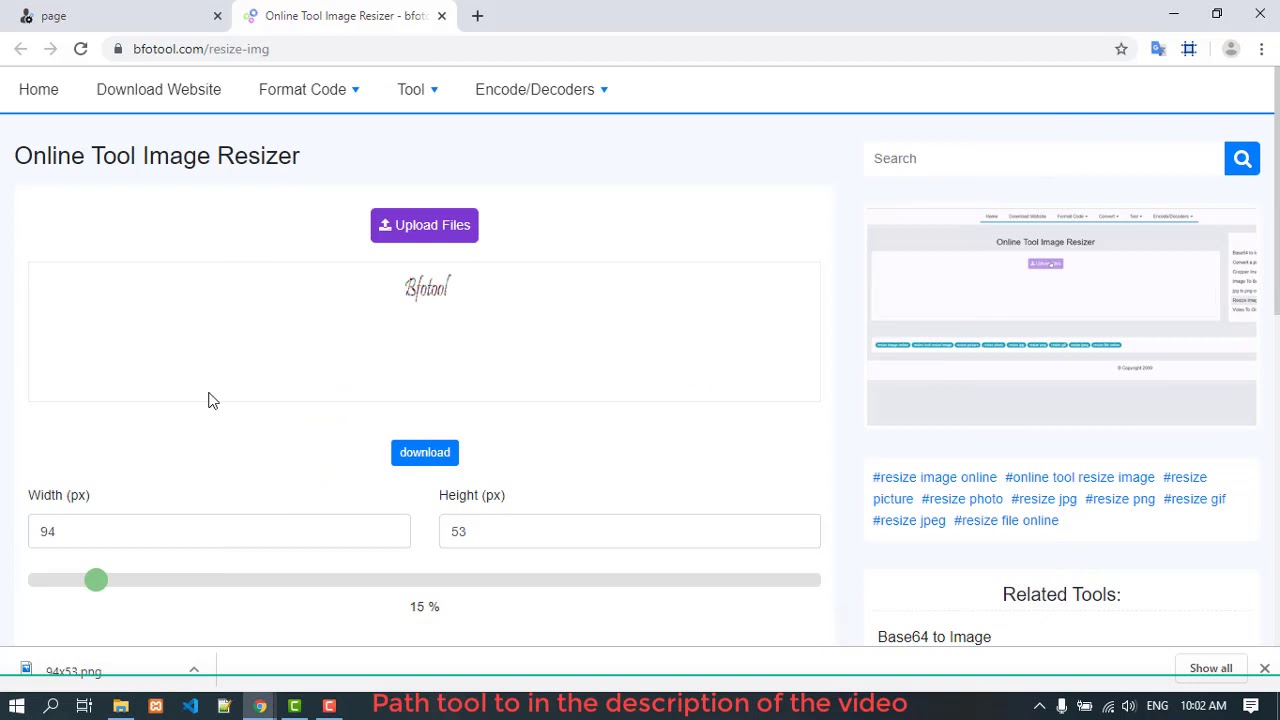Open the Home menu link
Screen dimensions: 1280x720
38,89
